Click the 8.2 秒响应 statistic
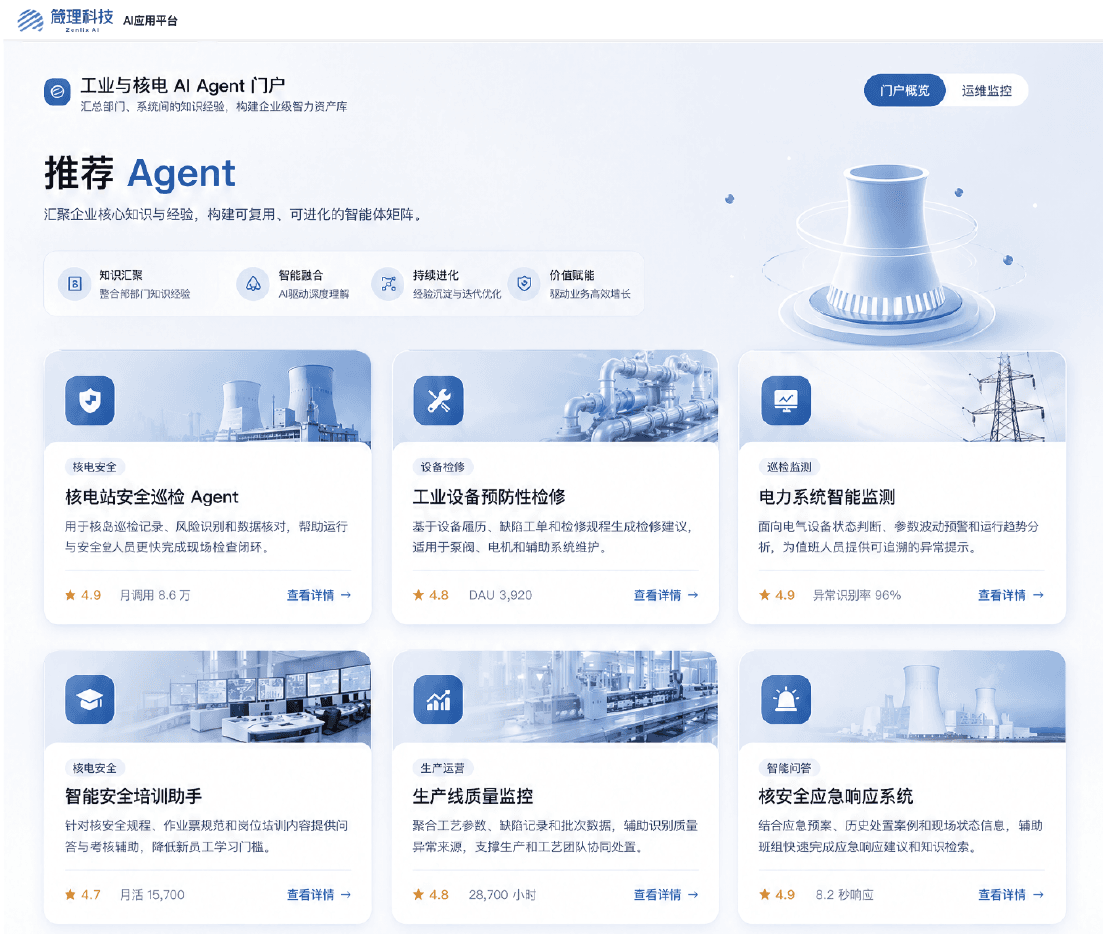1103x934 pixels. (x=844, y=895)
